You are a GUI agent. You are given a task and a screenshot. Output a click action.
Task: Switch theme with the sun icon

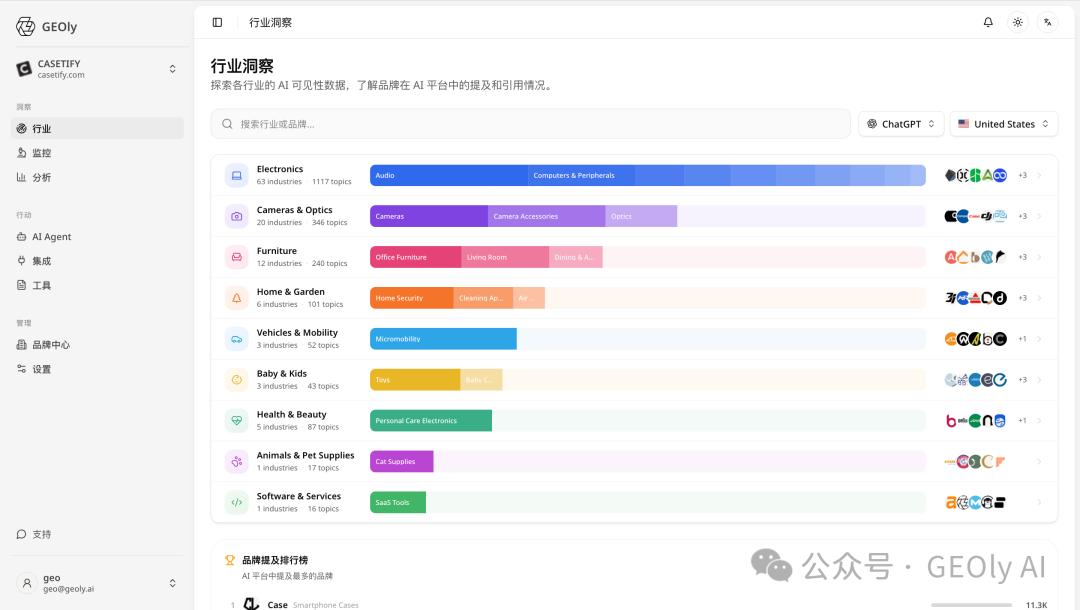1017,22
